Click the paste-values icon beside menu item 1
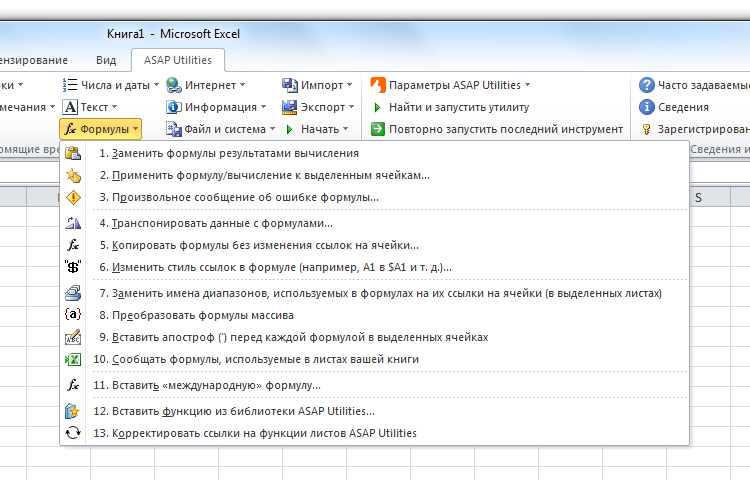The height and width of the screenshot is (480, 750). point(73,153)
